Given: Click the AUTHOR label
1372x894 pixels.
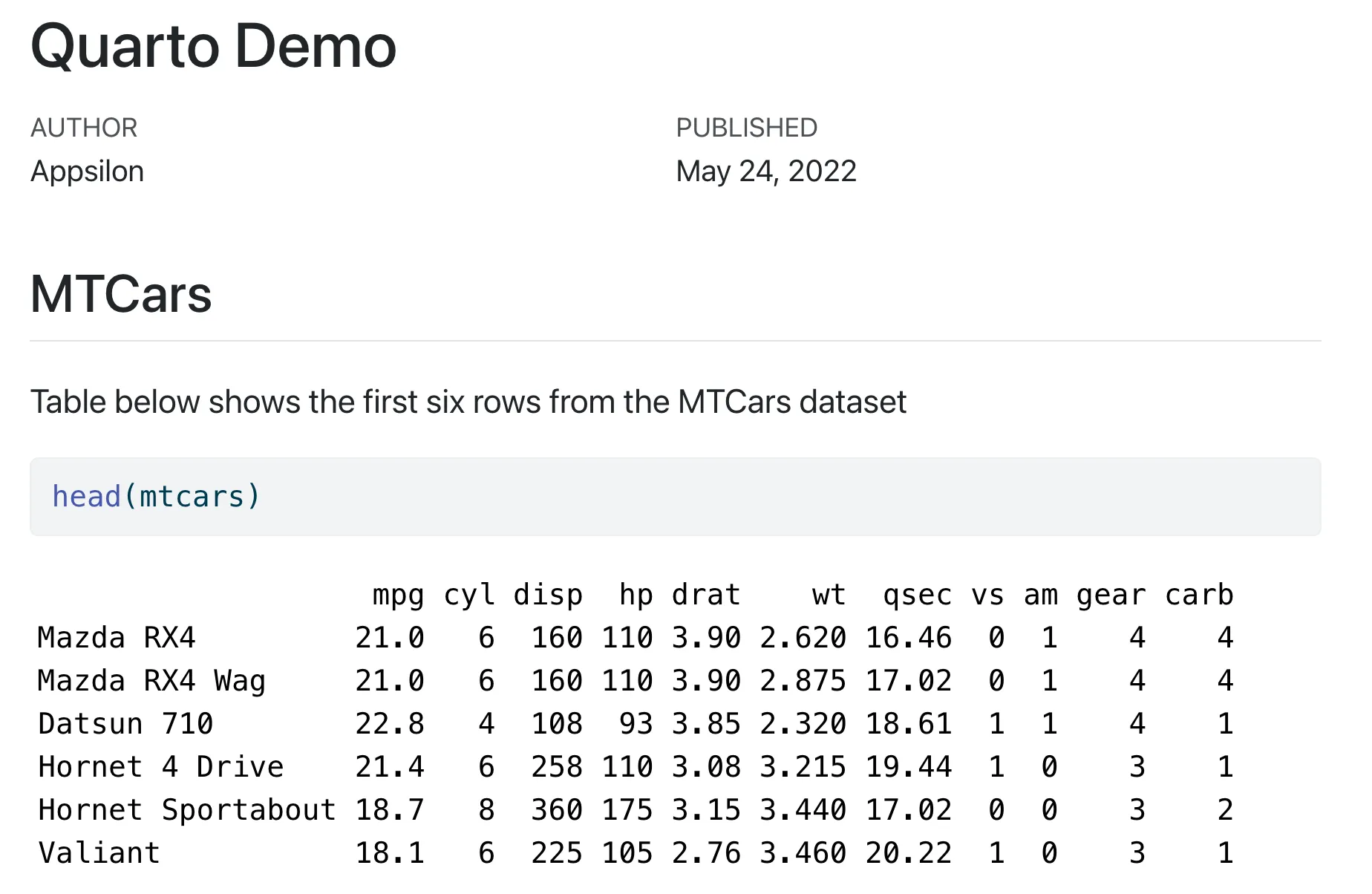Looking at the screenshot, I should (x=84, y=128).
